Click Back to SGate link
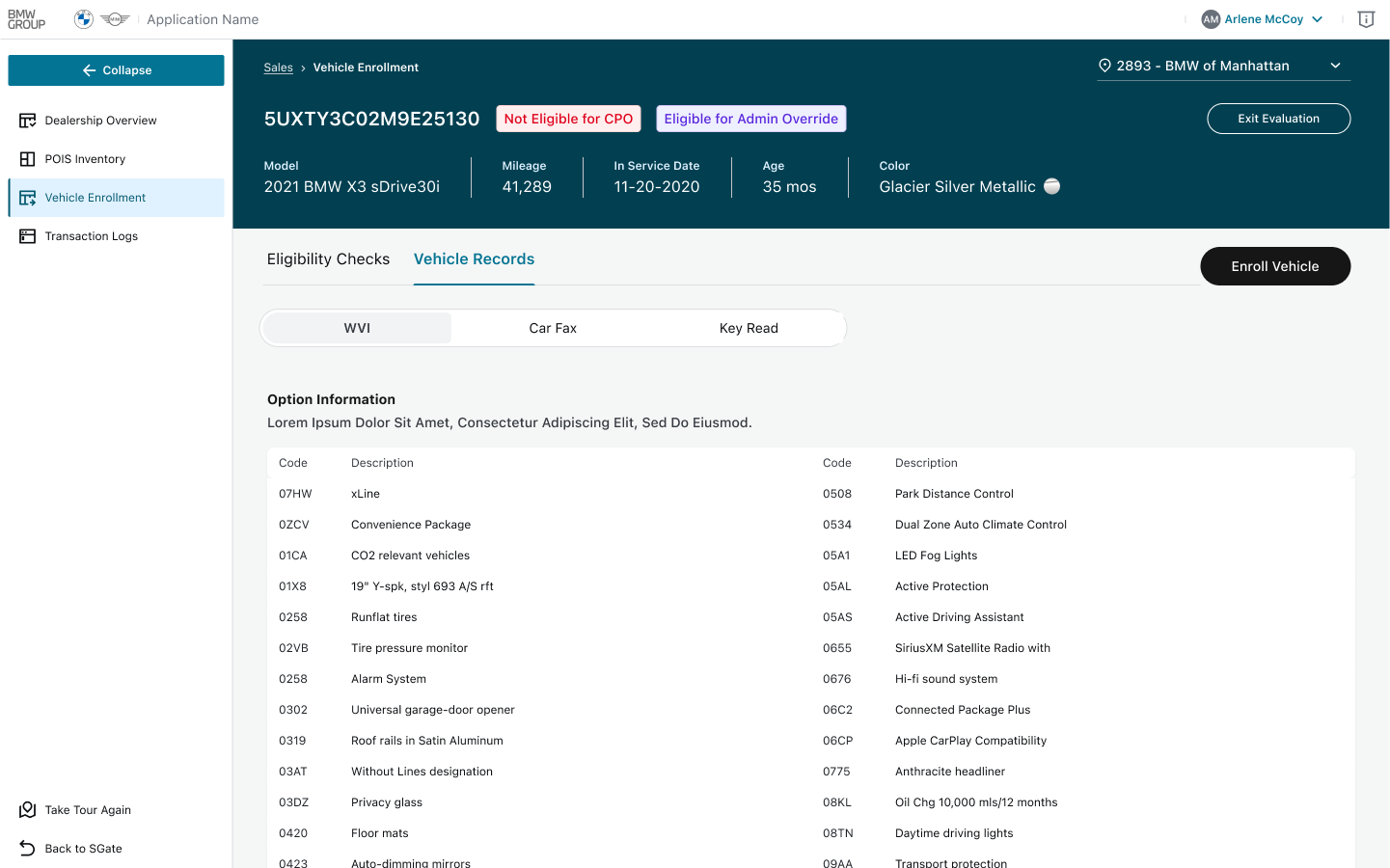 [83, 849]
